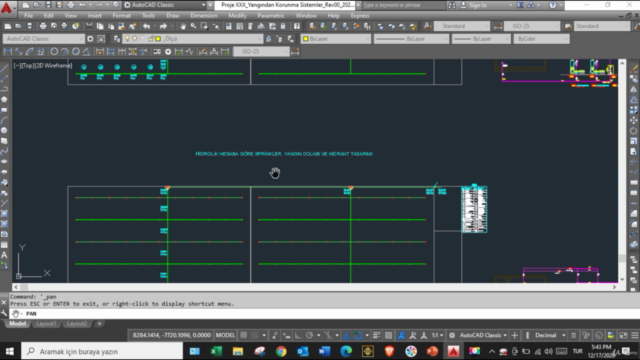The height and width of the screenshot is (360, 640).
Task: Select the Arc Length dimension tool
Action: 29,51
